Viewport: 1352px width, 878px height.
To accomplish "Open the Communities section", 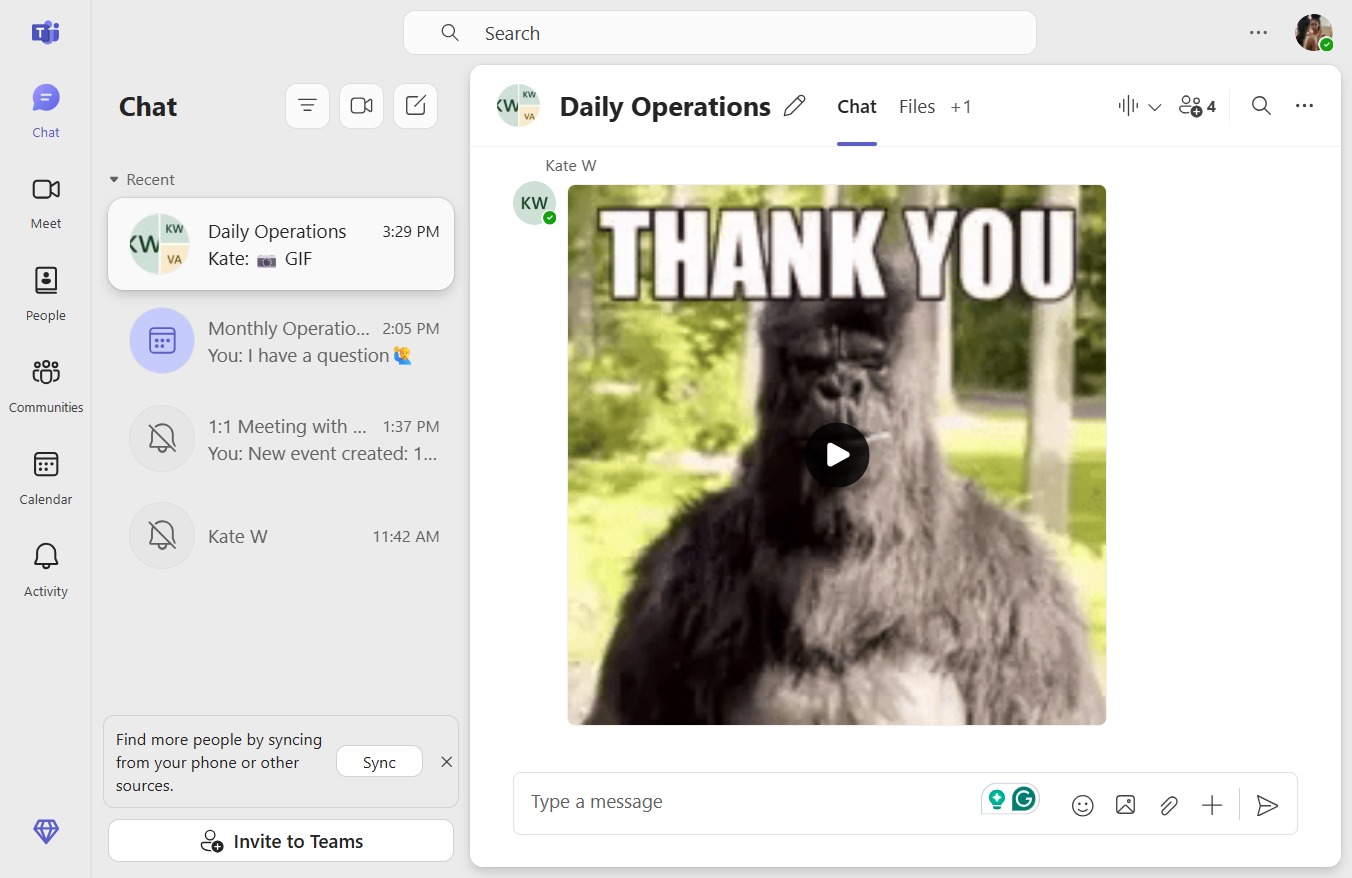I will pyautogui.click(x=46, y=386).
